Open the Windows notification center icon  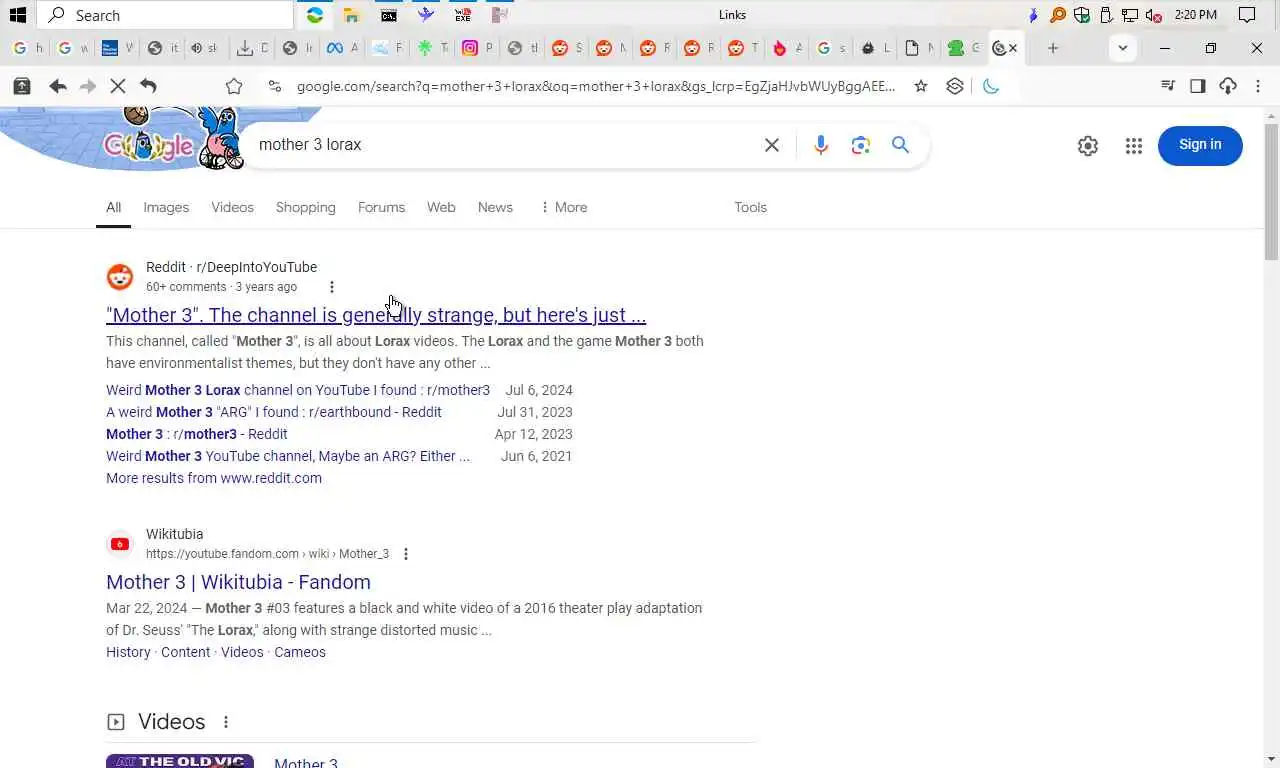pos(1246,15)
